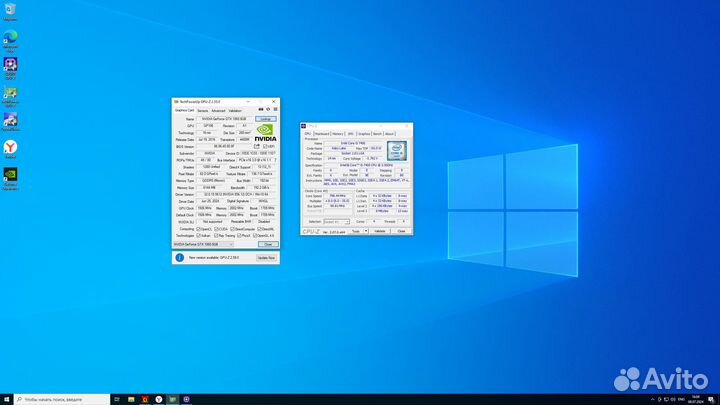720x405 pixels.
Task: Toggle the DirectML checkbox
Action: [x=259, y=229]
